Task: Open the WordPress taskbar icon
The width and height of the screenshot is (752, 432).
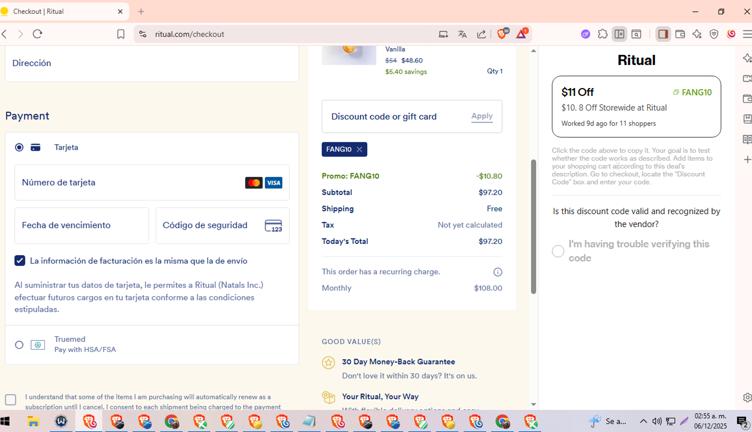Action: [x=61, y=421]
